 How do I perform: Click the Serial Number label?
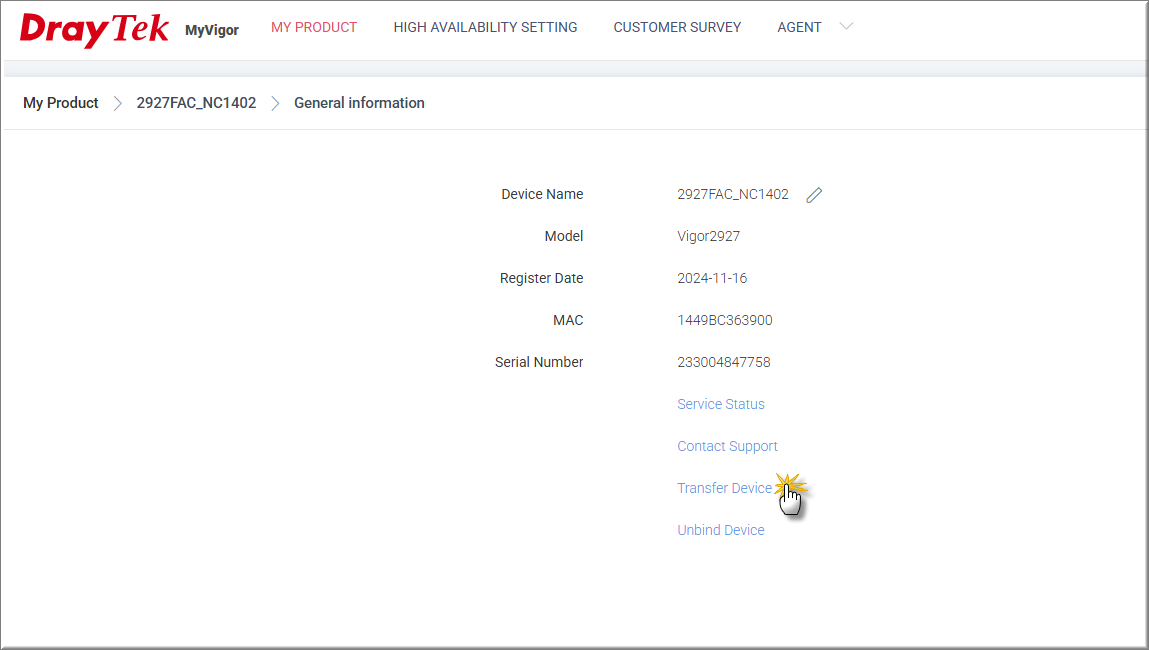click(x=539, y=362)
